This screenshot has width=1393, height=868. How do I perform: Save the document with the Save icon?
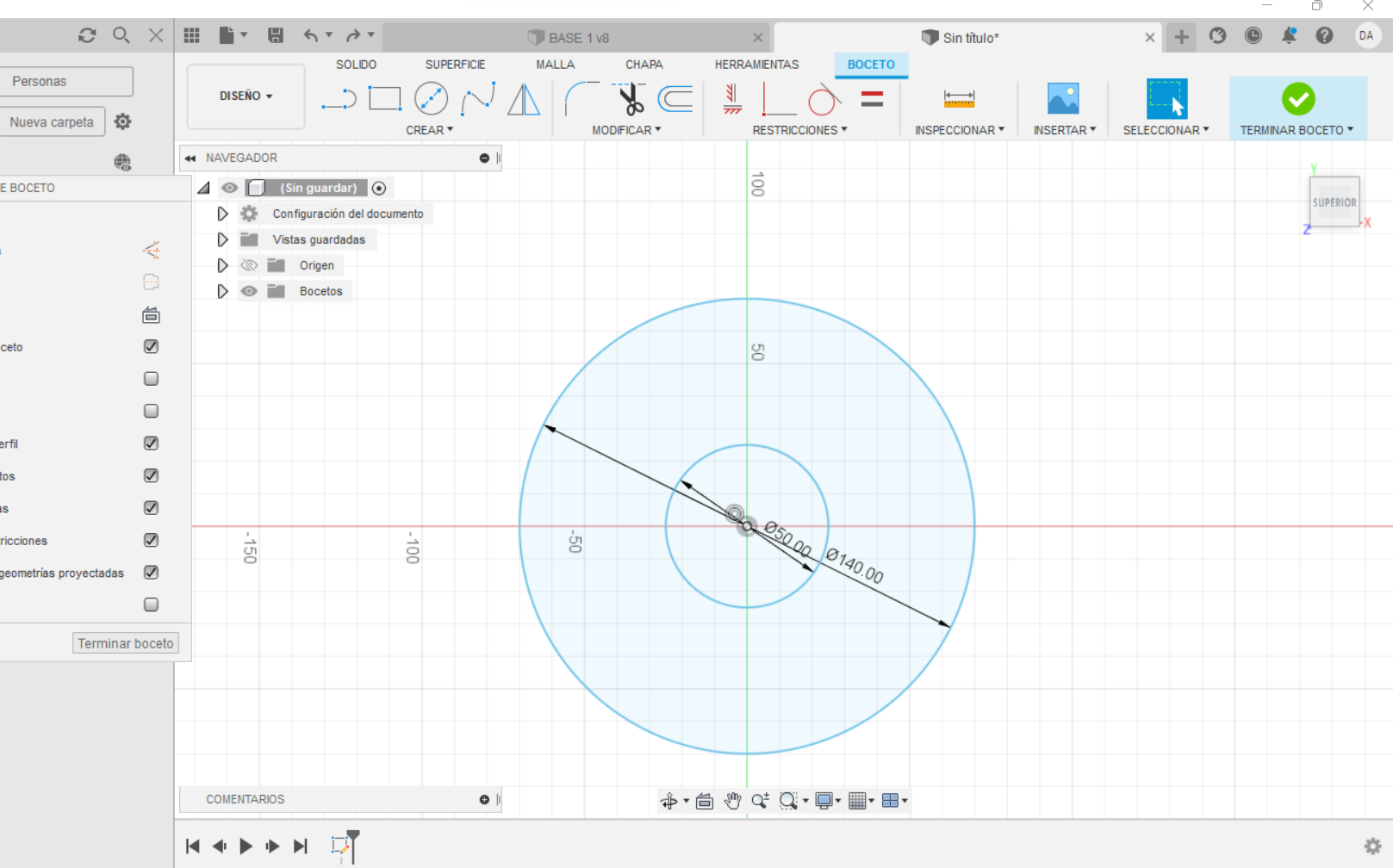276,35
